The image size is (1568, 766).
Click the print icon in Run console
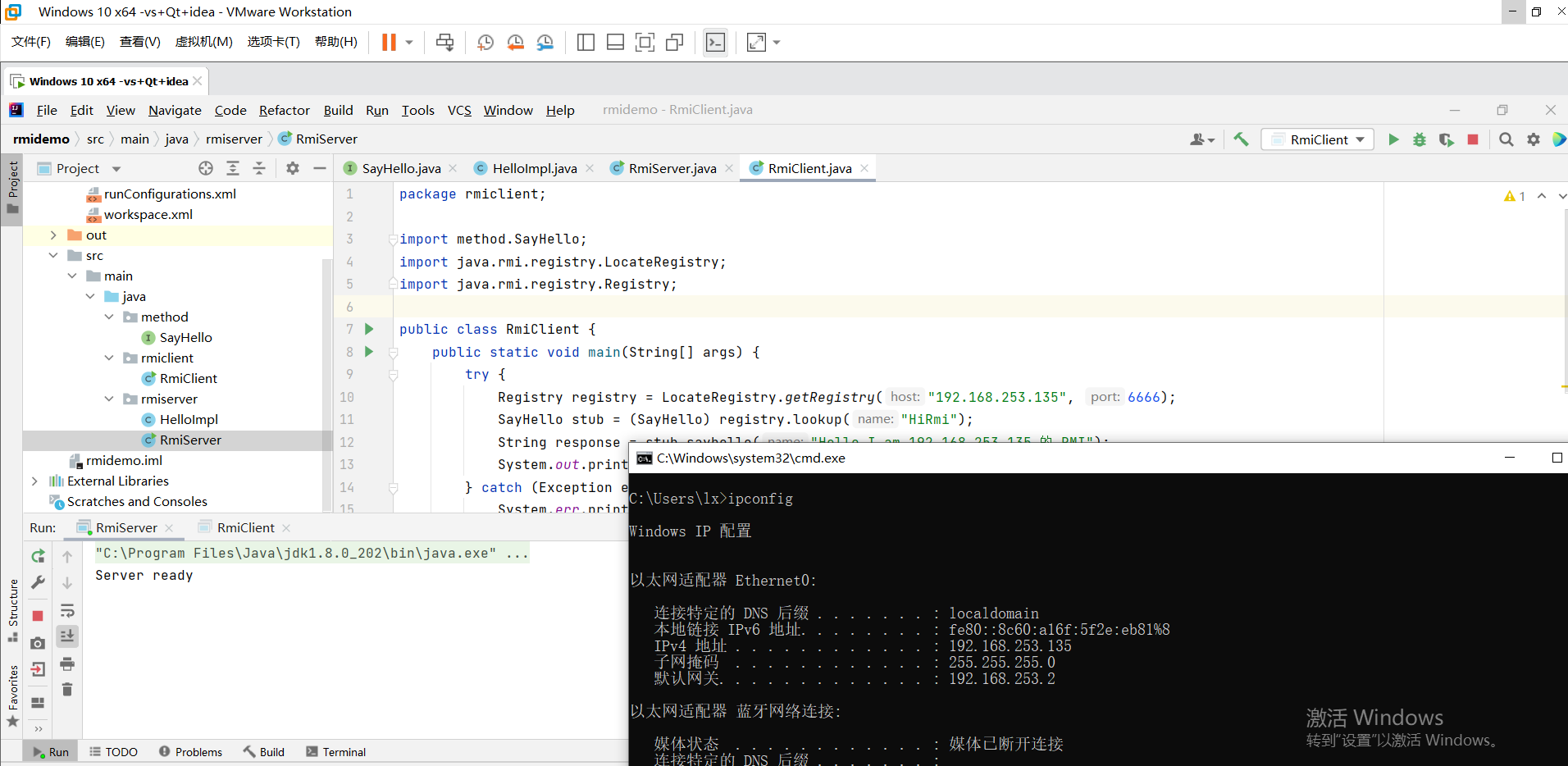67,663
